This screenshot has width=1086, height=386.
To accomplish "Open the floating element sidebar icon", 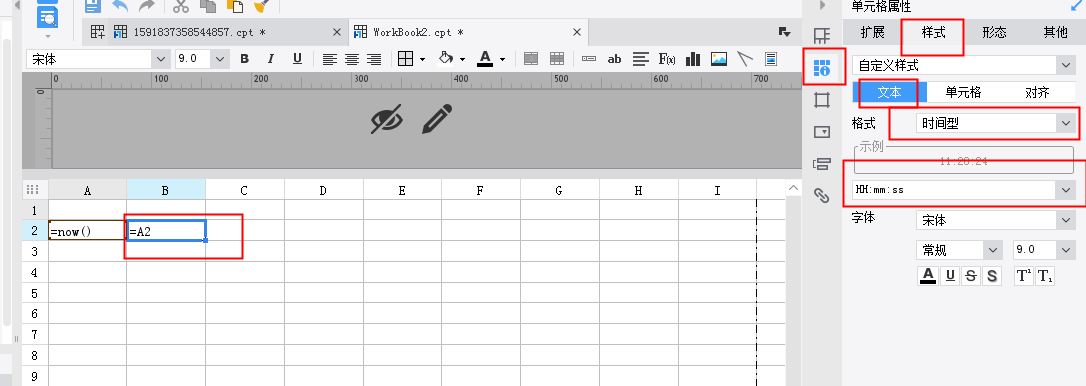I will coord(821,100).
